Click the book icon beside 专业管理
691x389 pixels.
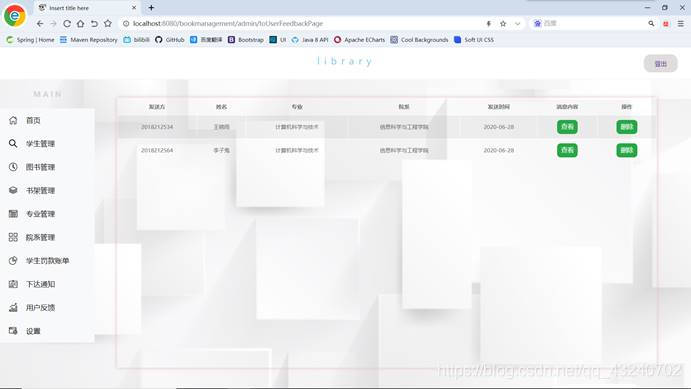(x=13, y=214)
